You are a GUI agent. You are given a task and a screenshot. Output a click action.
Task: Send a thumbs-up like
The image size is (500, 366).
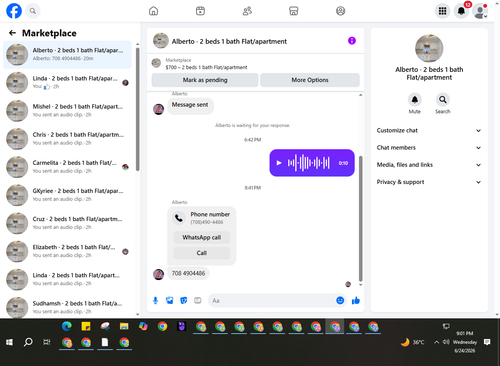[356, 300]
